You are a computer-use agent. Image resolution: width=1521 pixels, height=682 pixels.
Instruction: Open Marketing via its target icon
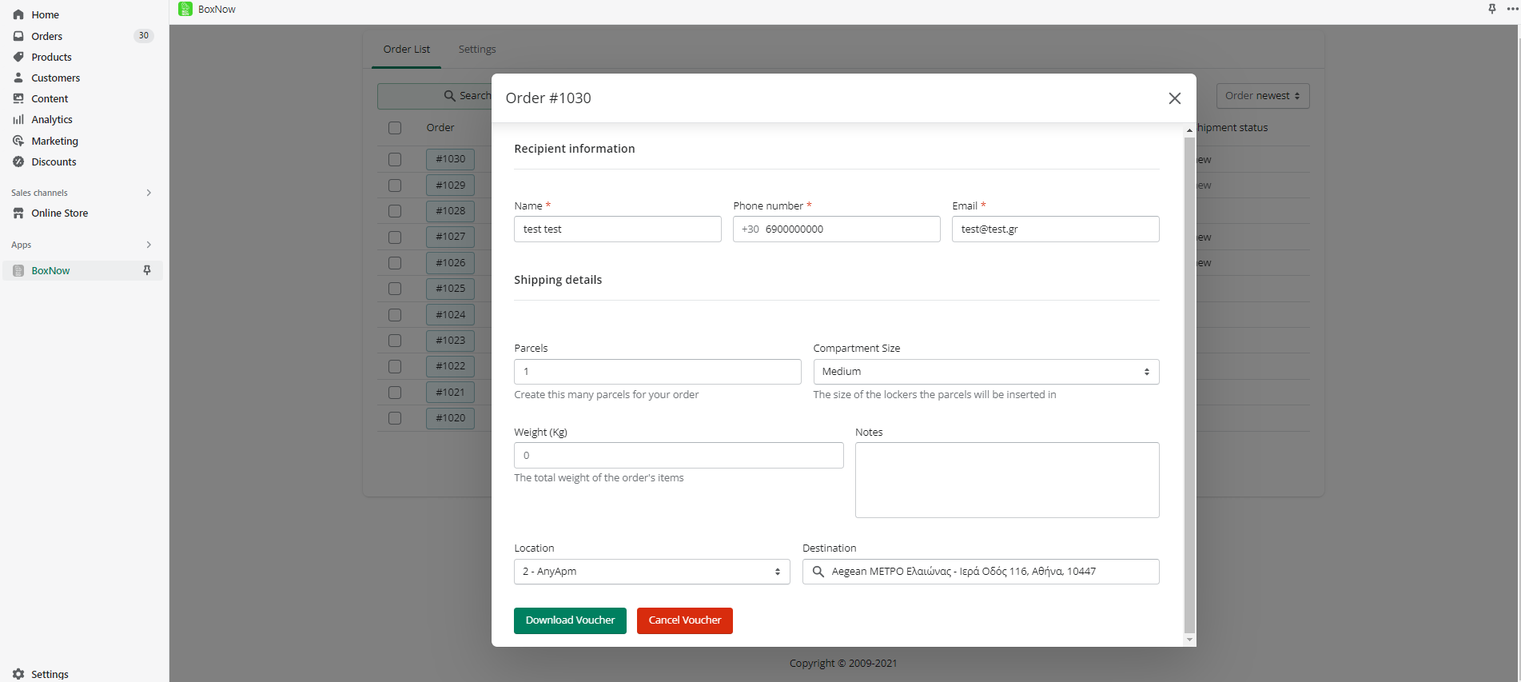click(x=18, y=141)
